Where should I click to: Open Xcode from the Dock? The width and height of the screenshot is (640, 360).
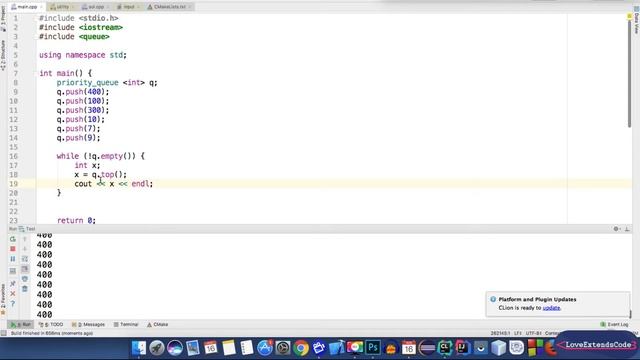point(337,348)
